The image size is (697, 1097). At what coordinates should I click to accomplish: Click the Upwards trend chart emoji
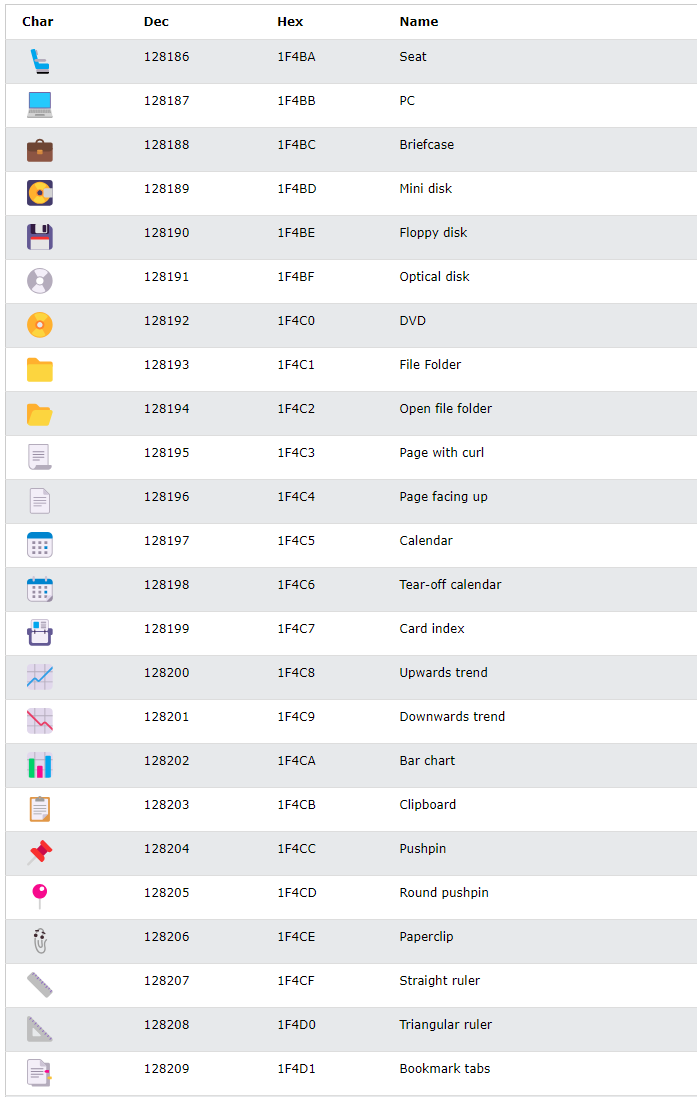click(x=40, y=677)
